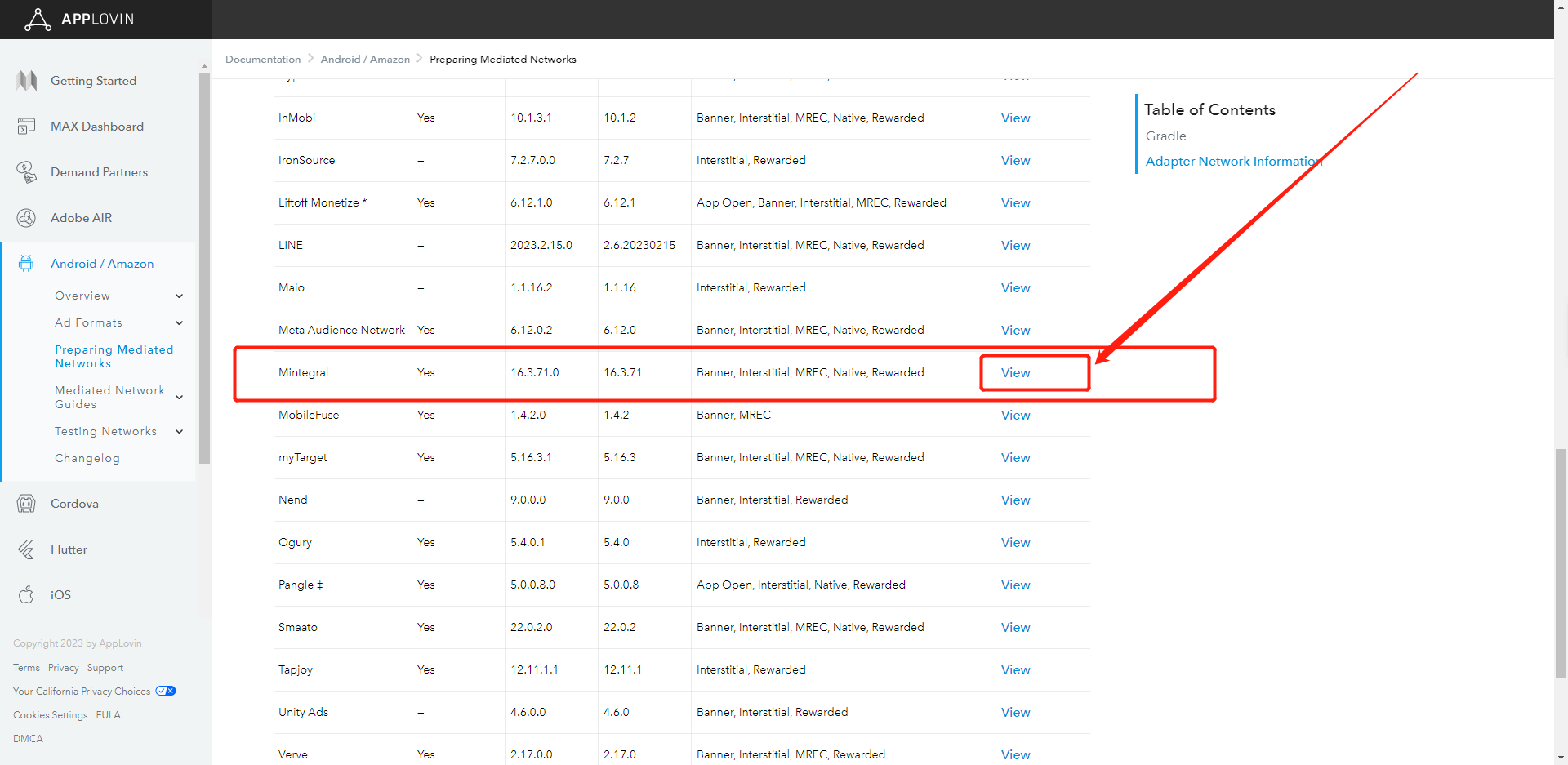Click View link for Liftoff Monetize
Viewport: 1568px width, 765px height.
coord(1015,202)
